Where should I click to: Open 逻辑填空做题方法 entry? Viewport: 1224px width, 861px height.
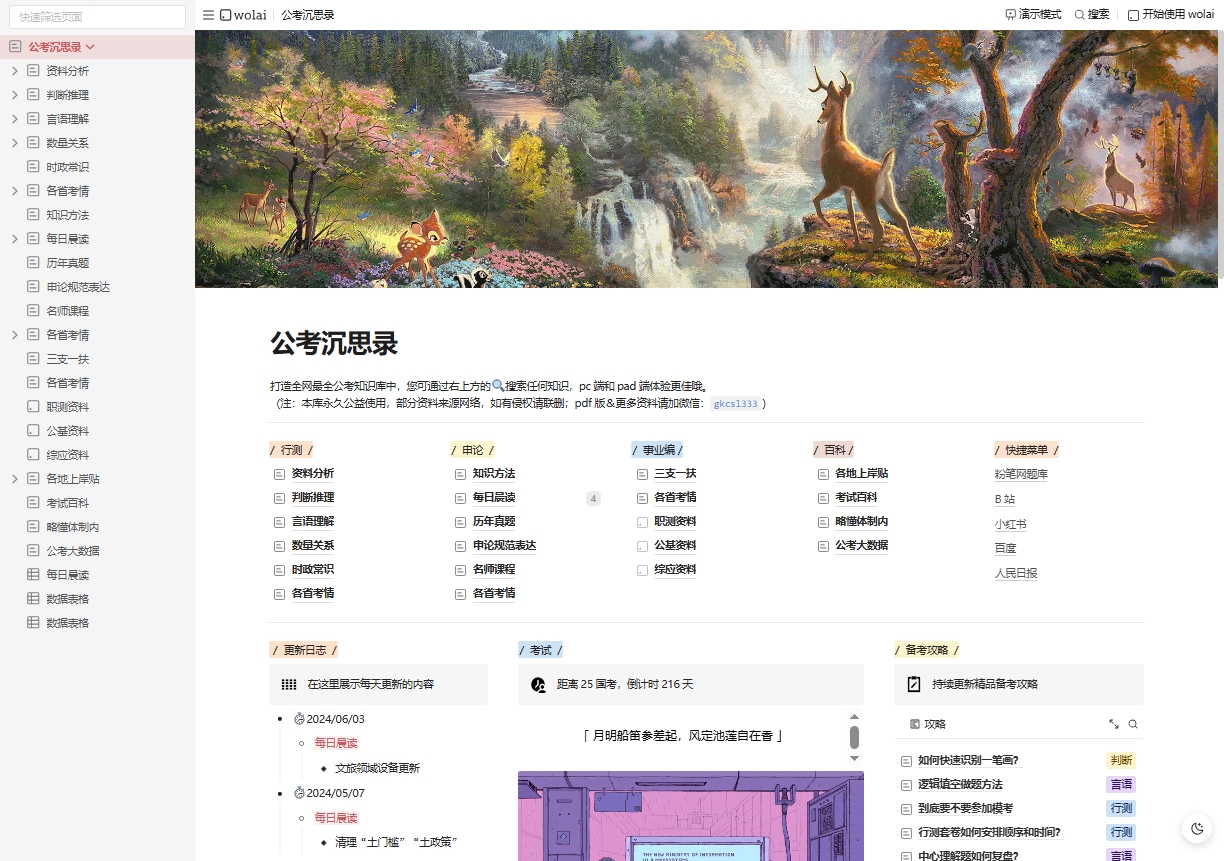click(960, 785)
